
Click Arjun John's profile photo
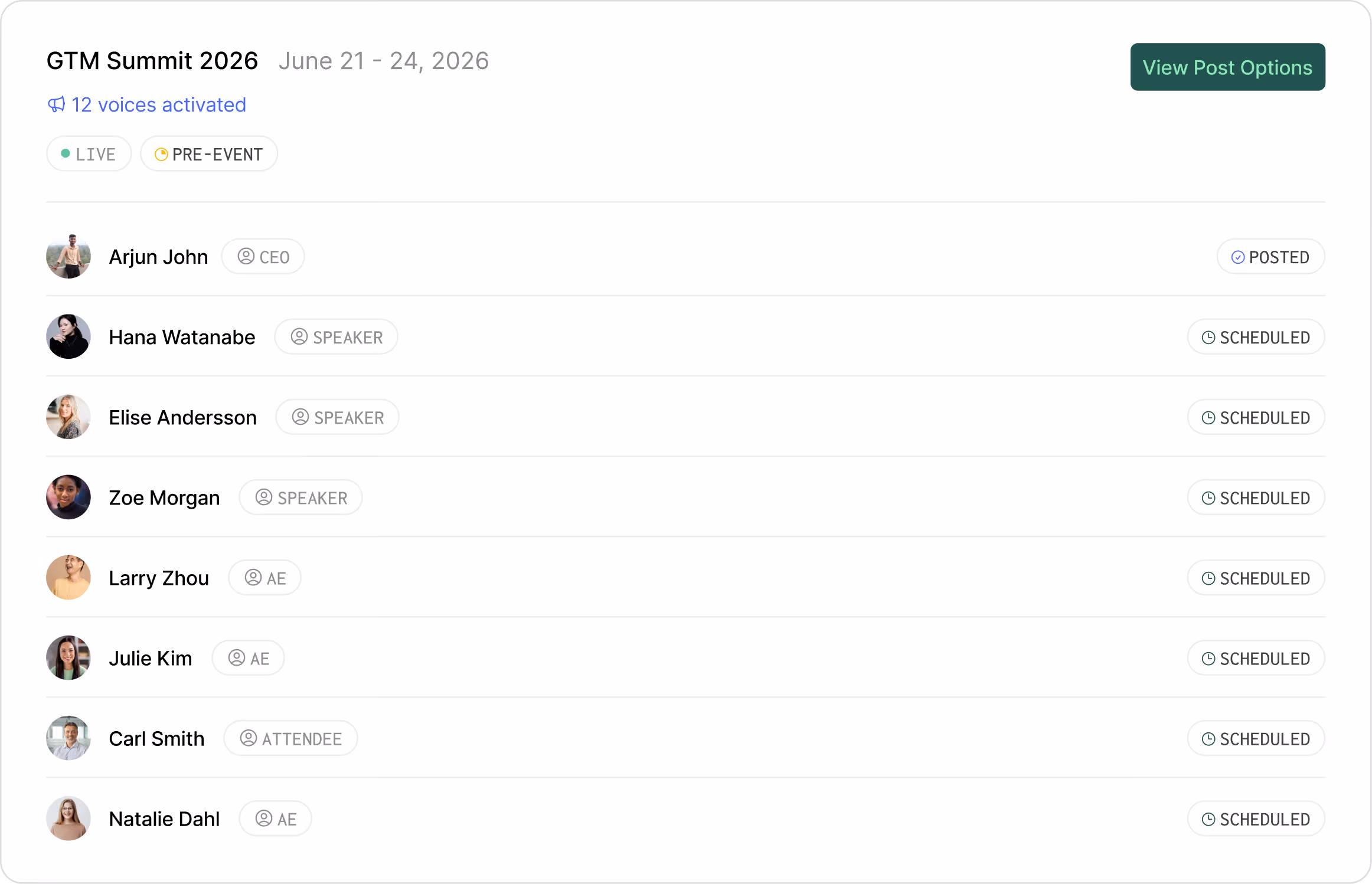point(68,256)
